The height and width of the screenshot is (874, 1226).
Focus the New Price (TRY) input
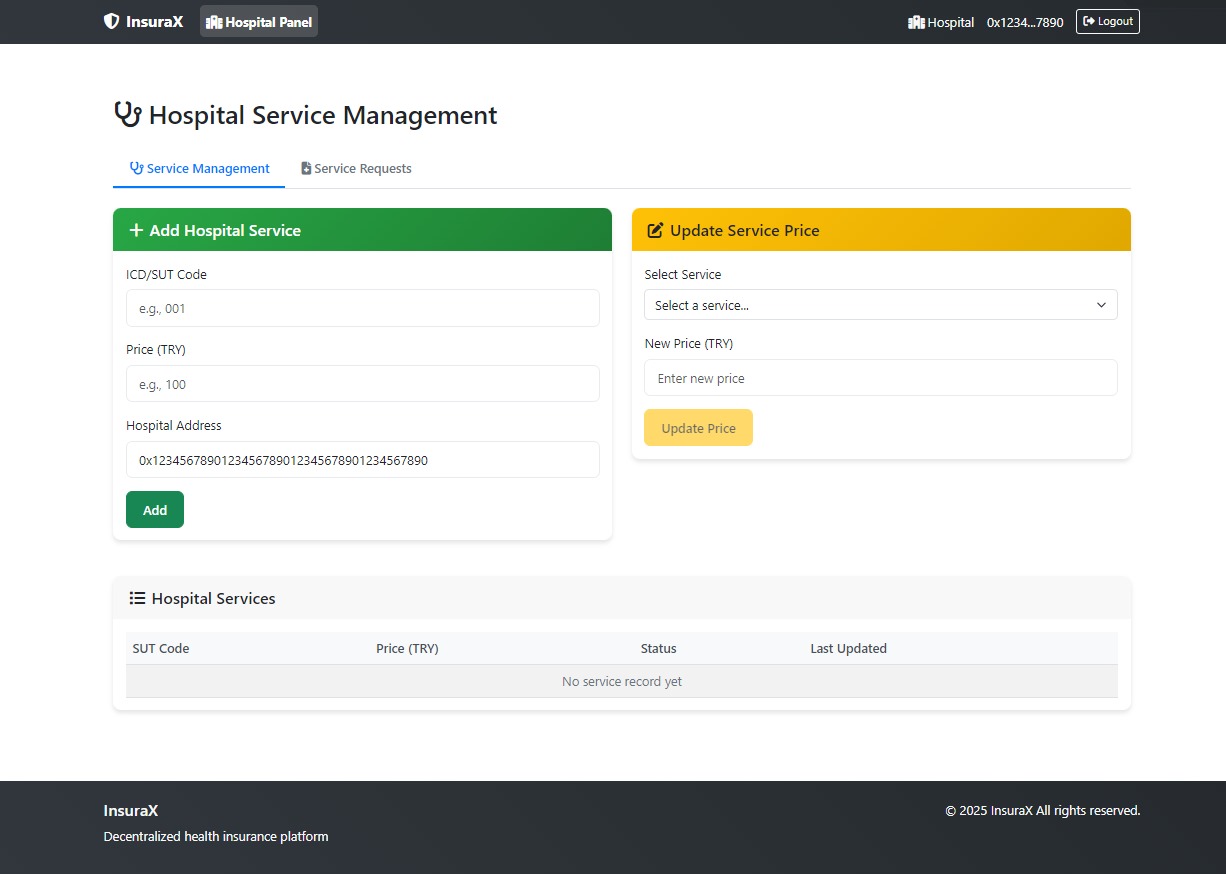(880, 378)
